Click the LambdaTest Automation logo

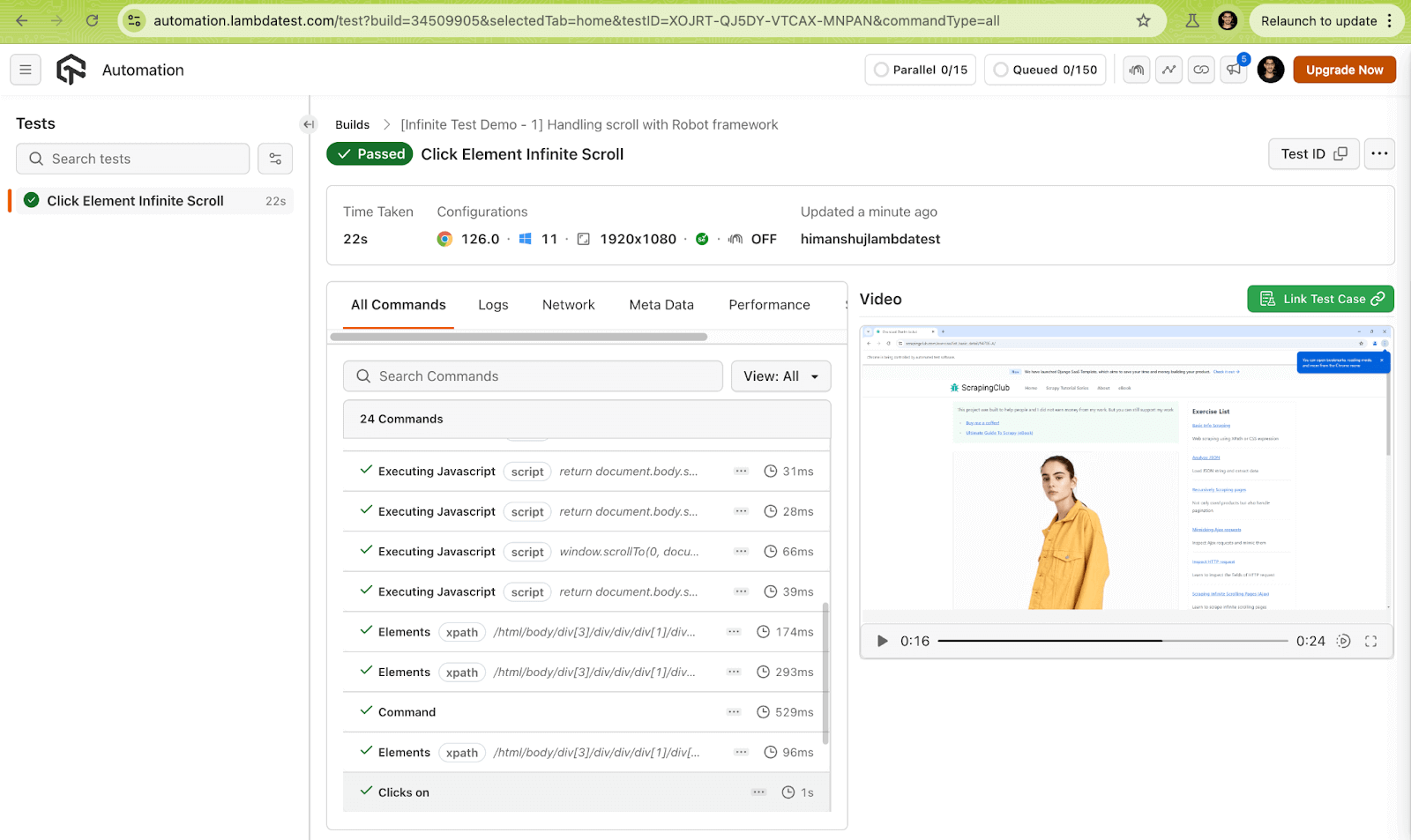[71, 70]
